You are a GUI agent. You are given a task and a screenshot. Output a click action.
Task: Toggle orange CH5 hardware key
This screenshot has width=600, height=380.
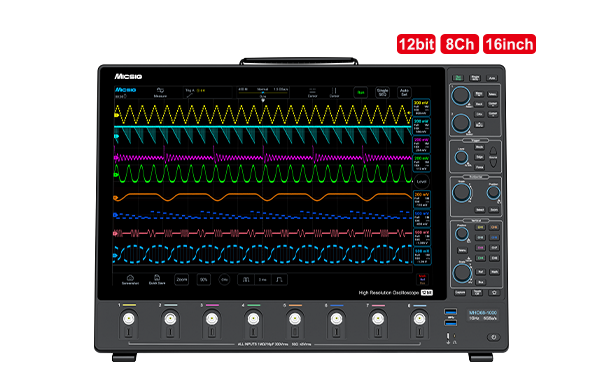click(x=494, y=227)
